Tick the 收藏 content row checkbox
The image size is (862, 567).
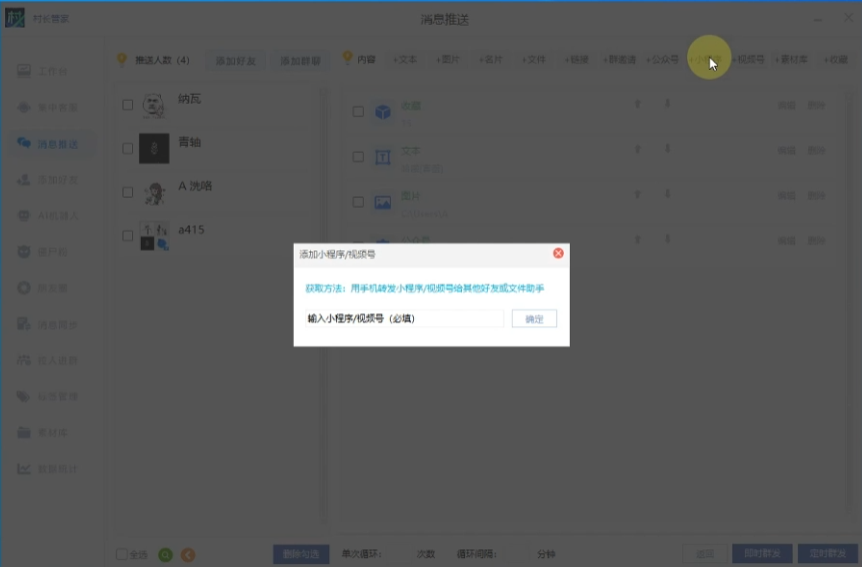(x=358, y=112)
